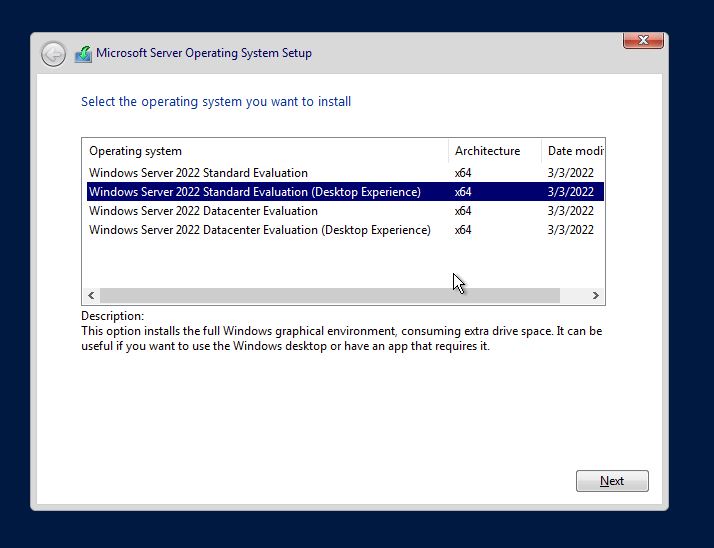Click scrollbar track right of the thumb
This screenshot has height=548, width=714.
[573, 296]
